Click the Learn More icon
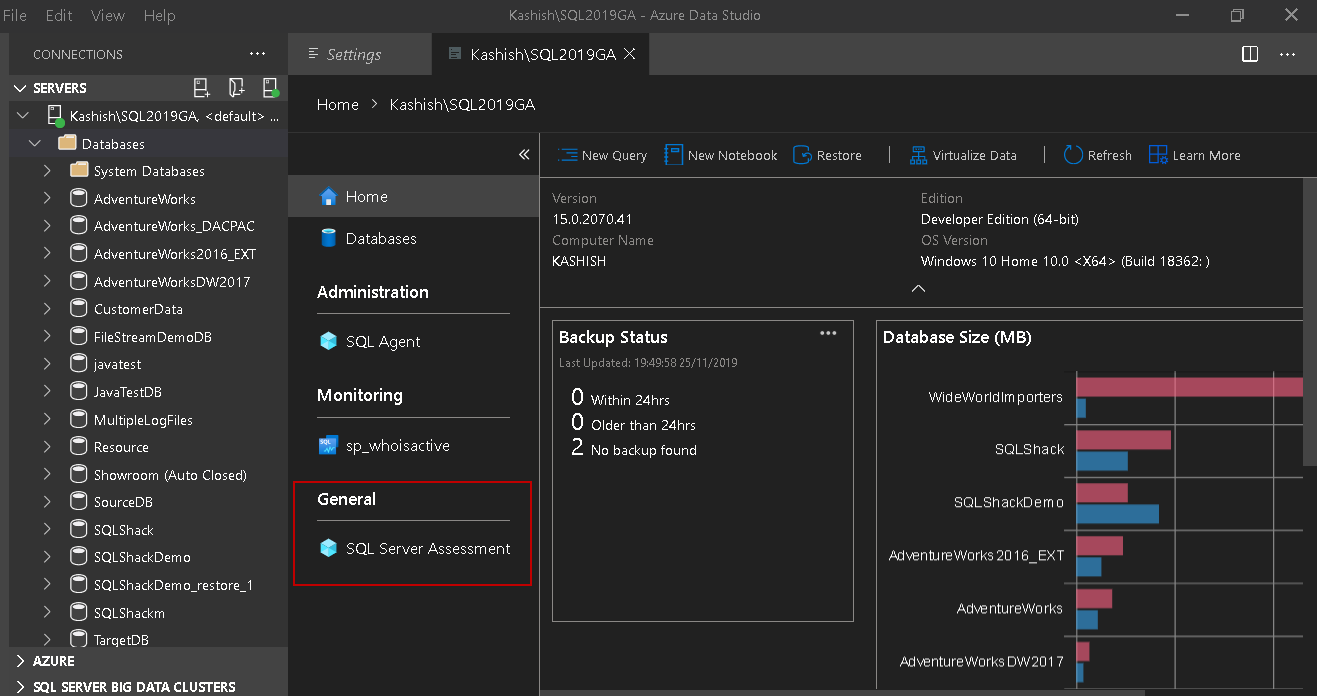Viewport: 1317px width, 696px height. click(1158, 155)
